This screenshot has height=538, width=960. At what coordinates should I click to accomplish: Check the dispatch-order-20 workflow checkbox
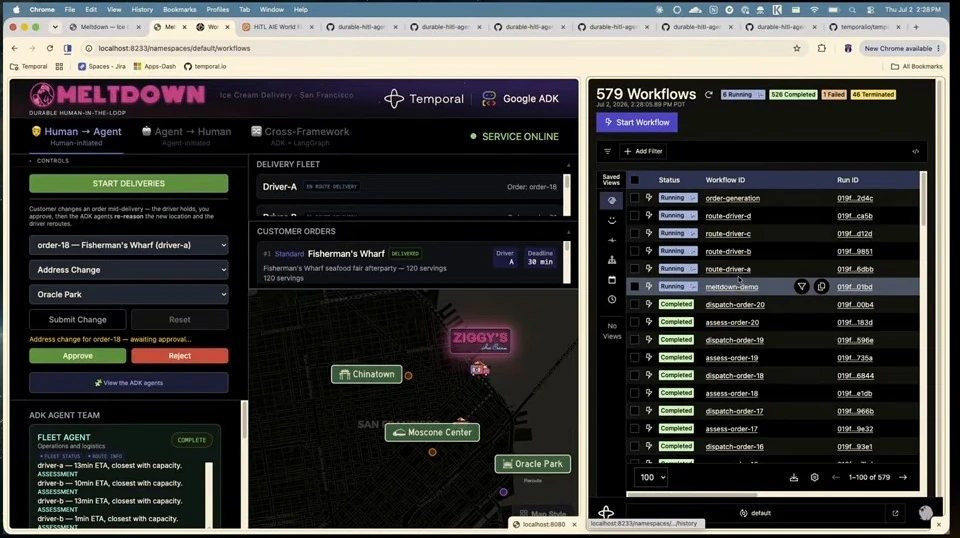[635, 304]
